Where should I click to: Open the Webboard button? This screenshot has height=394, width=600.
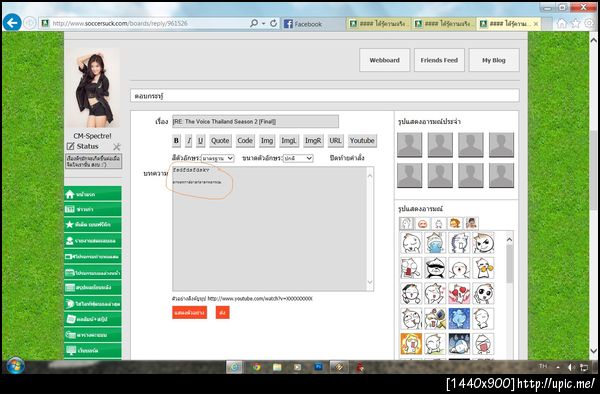[x=385, y=60]
